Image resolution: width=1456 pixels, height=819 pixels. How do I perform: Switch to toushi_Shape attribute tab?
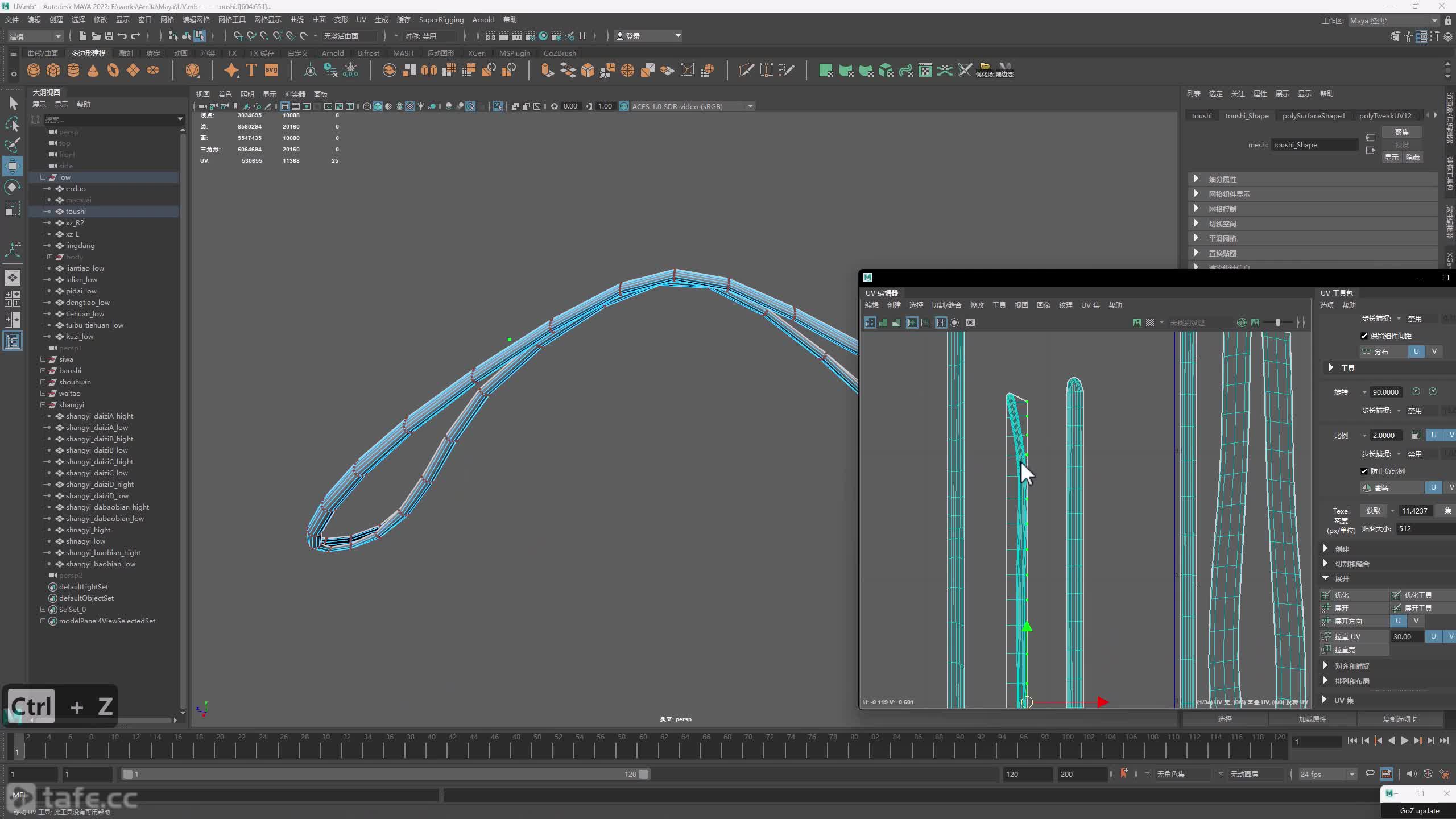(1247, 115)
